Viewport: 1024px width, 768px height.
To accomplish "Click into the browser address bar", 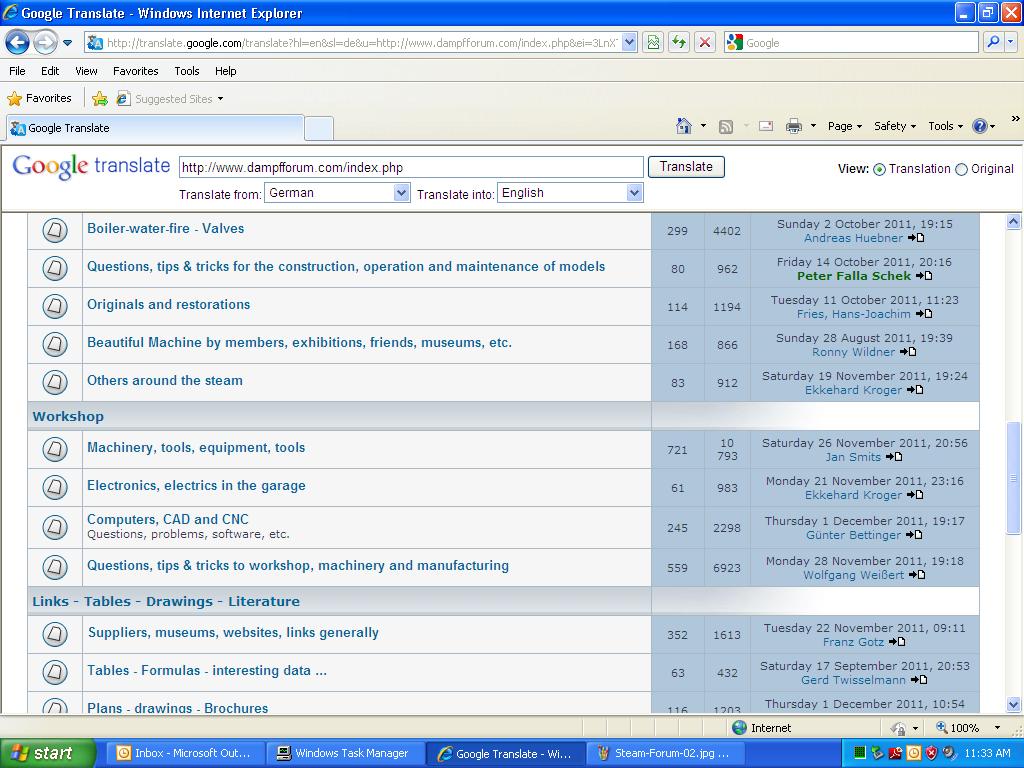I will tap(362, 43).
